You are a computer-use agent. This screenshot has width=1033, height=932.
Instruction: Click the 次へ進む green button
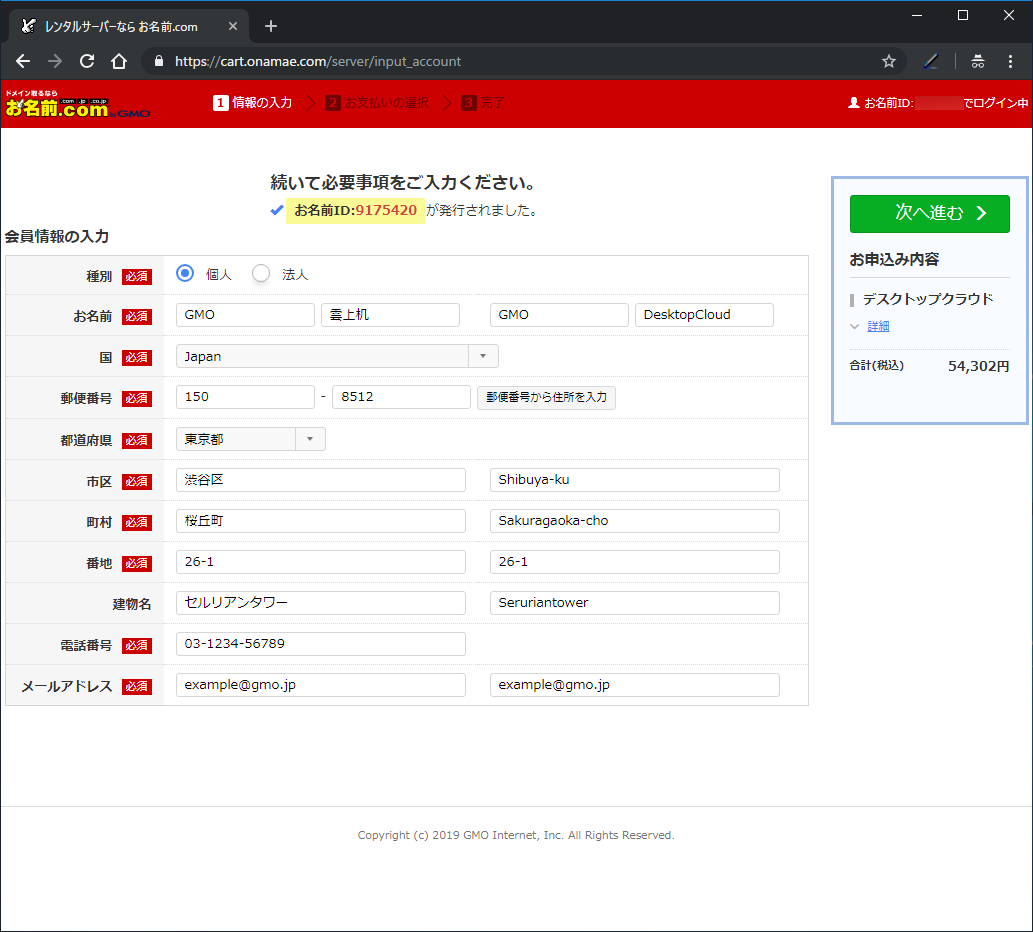click(930, 213)
